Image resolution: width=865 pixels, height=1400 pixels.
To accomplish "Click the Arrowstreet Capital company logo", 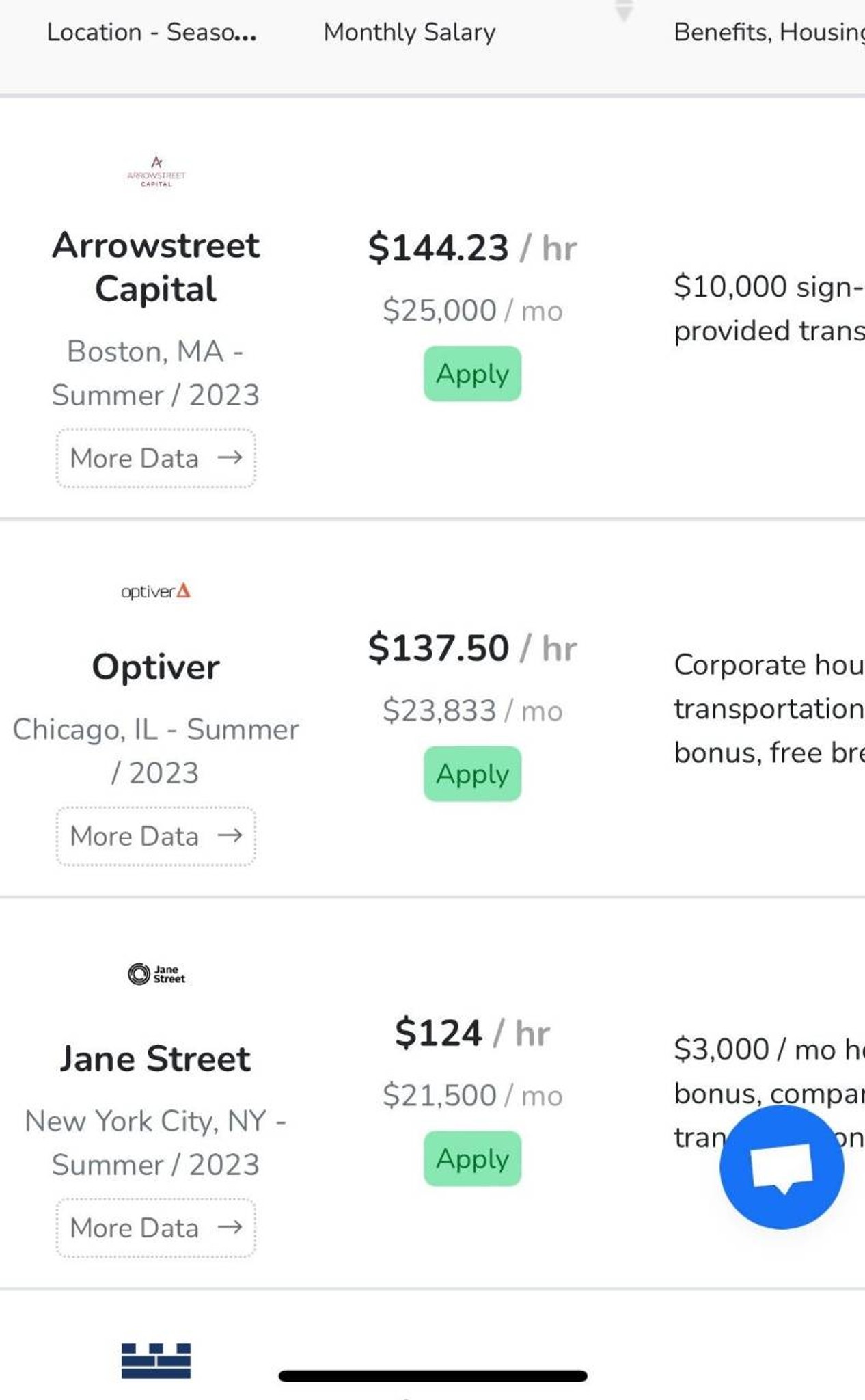I will point(156,172).
